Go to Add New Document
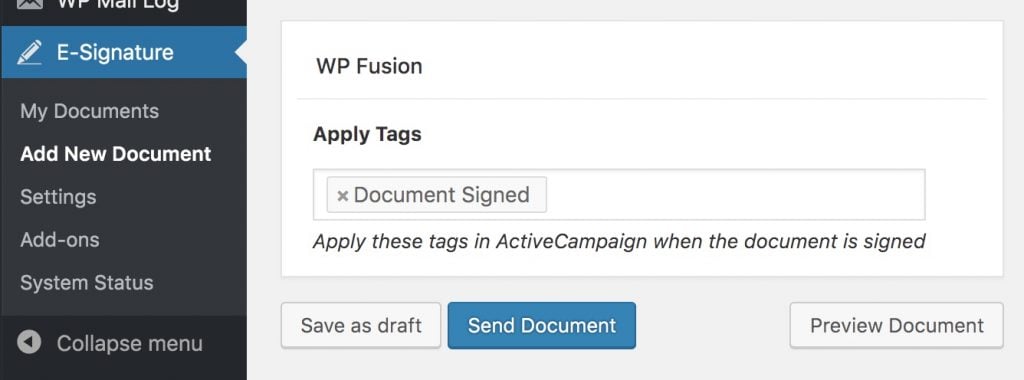Screen dimensions: 1024x380 pos(116,154)
